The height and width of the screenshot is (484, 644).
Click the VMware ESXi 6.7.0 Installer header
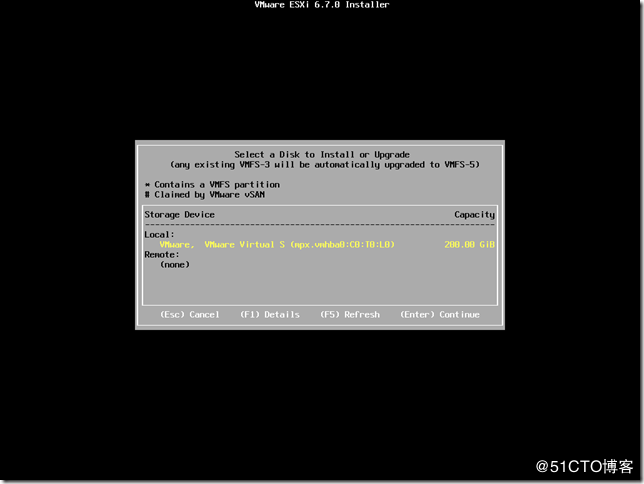pyautogui.click(x=322, y=5)
